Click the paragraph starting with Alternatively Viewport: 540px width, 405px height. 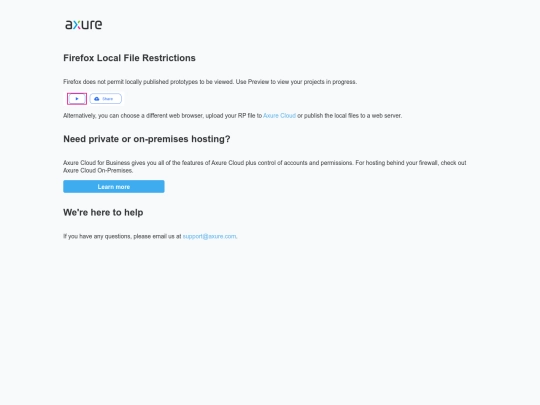tap(232, 116)
